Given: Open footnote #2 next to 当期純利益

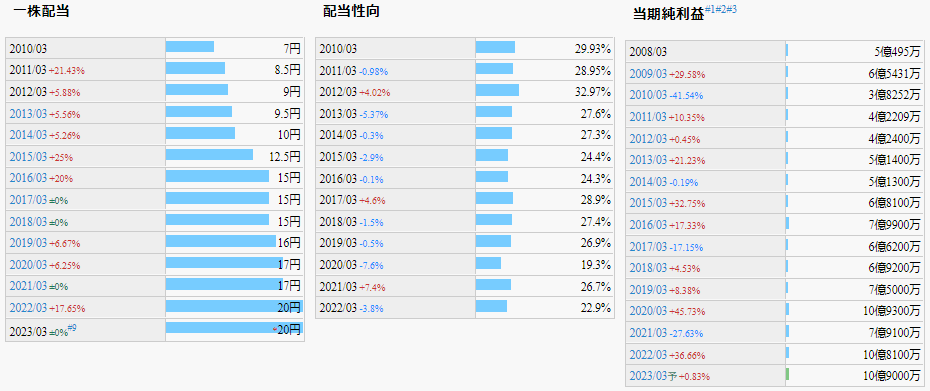Looking at the screenshot, I should click(721, 9).
